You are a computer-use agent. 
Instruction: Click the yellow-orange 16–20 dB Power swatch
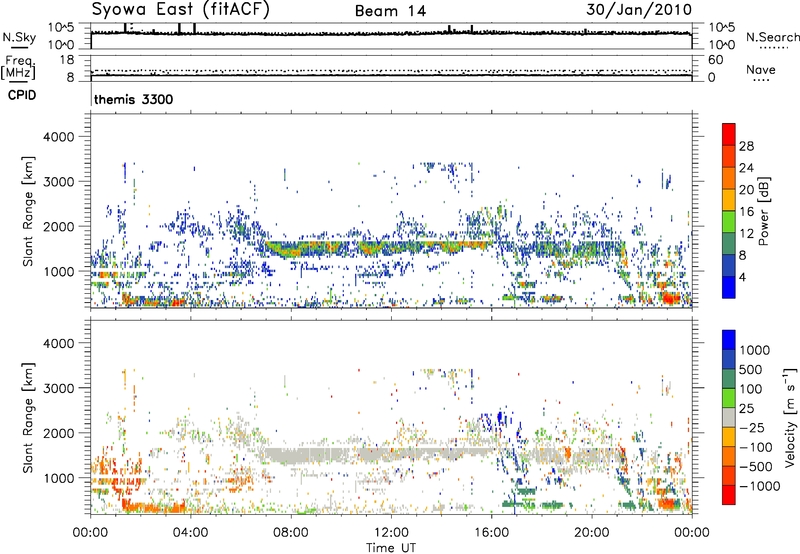729,200
